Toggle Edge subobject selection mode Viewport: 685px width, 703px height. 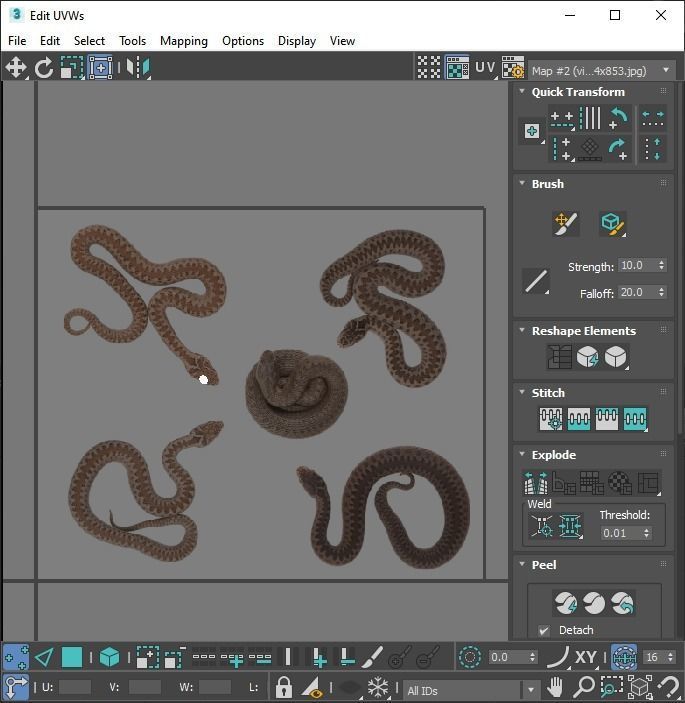(x=44, y=657)
